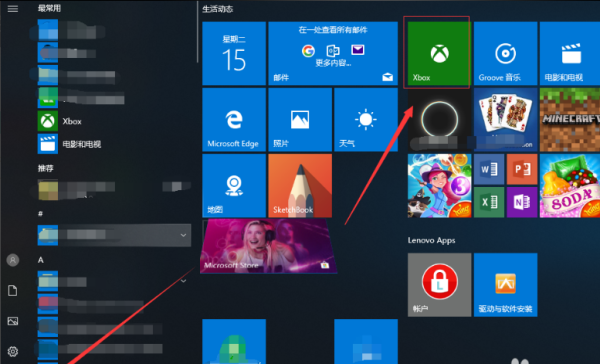600x364 pixels.
Task: Open the 电影和电视 tile
Action: pyautogui.click(x=570, y=53)
